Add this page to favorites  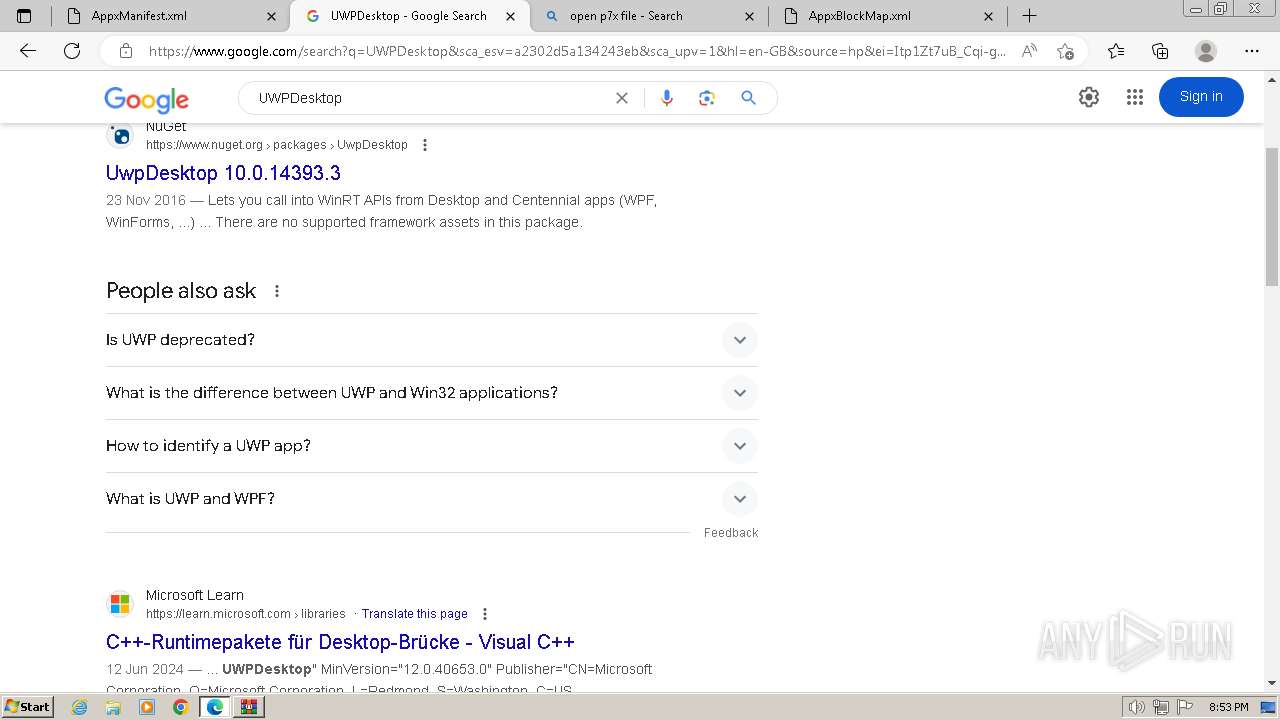1065,51
